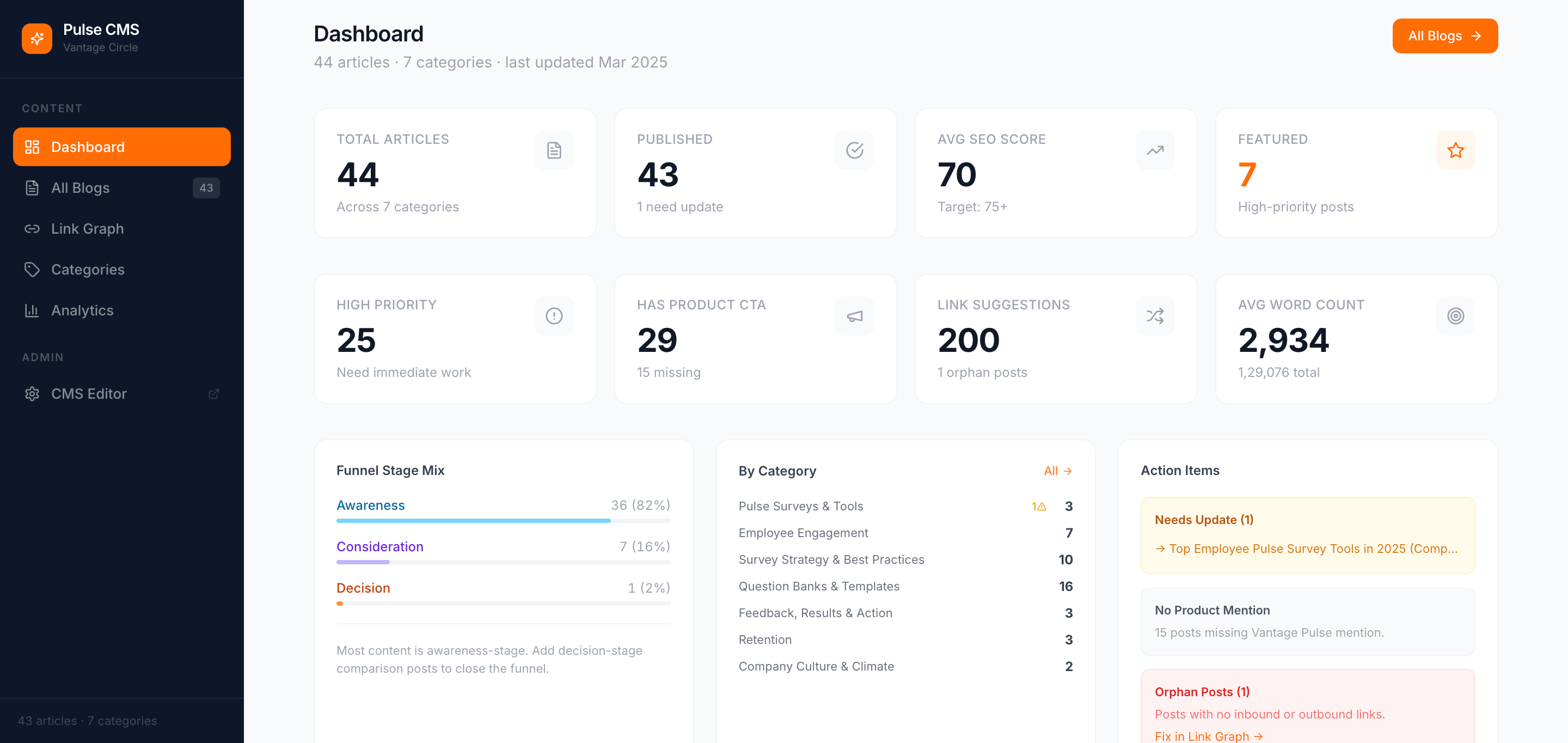Click the Consideration stage label
Viewport: 1568px width, 743px height.
point(380,547)
